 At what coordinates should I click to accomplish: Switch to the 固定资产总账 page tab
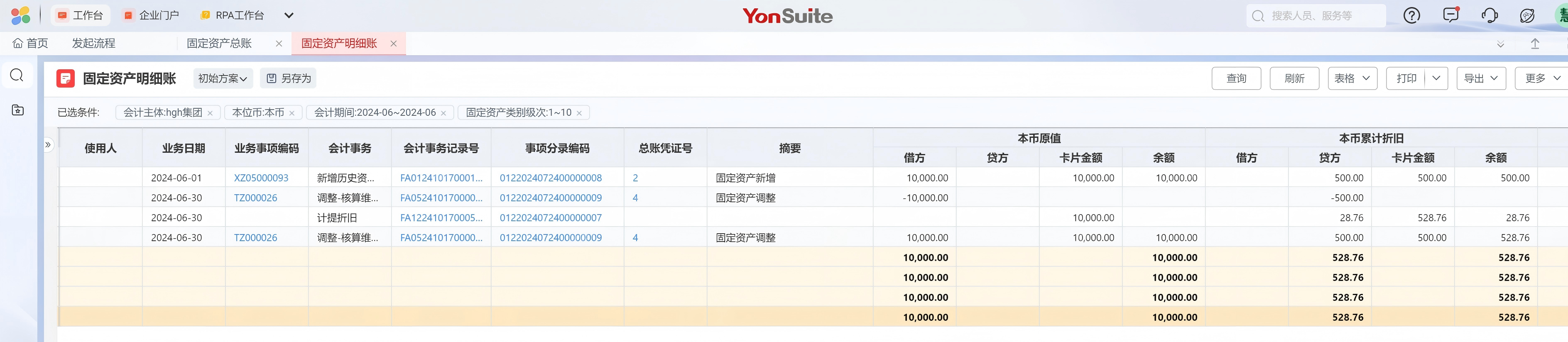pos(219,44)
